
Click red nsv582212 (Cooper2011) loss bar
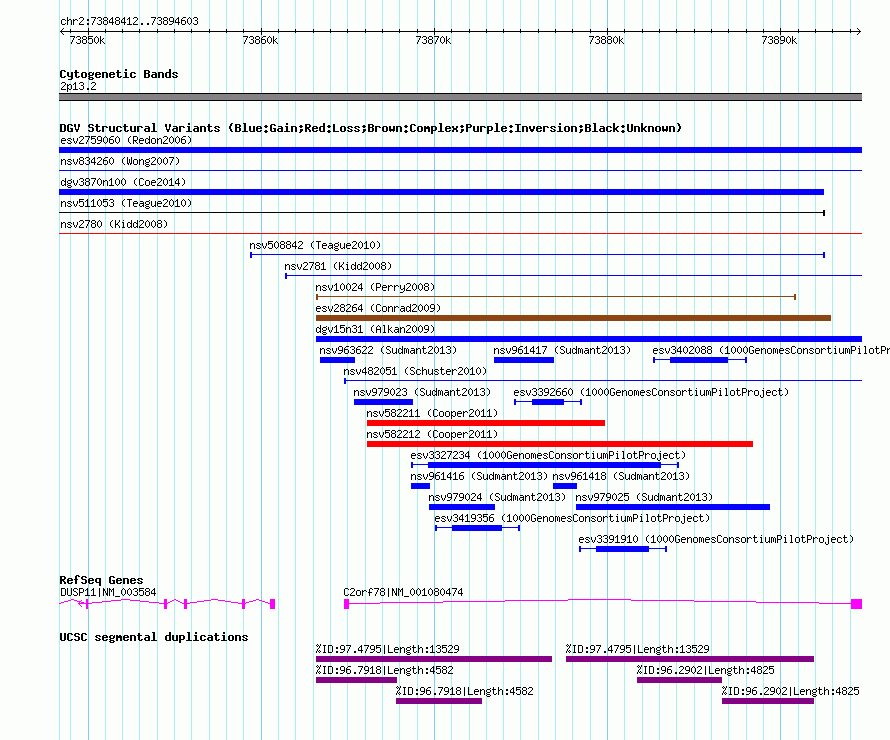click(560, 444)
